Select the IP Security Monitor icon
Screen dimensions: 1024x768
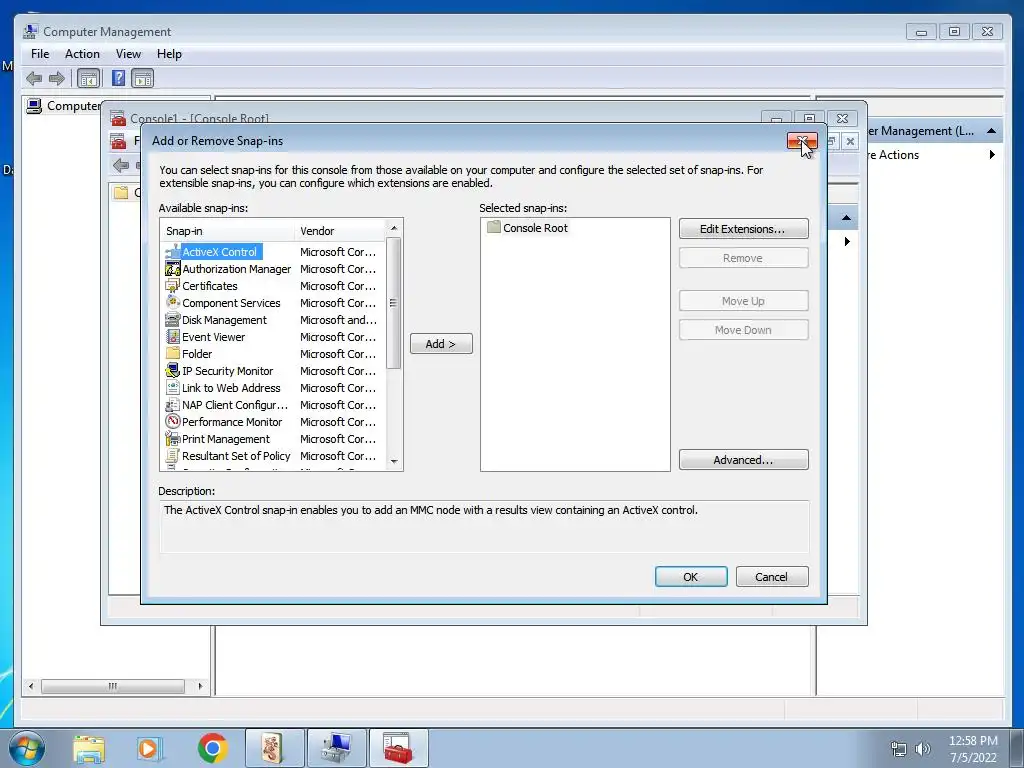(x=172, y=371)
